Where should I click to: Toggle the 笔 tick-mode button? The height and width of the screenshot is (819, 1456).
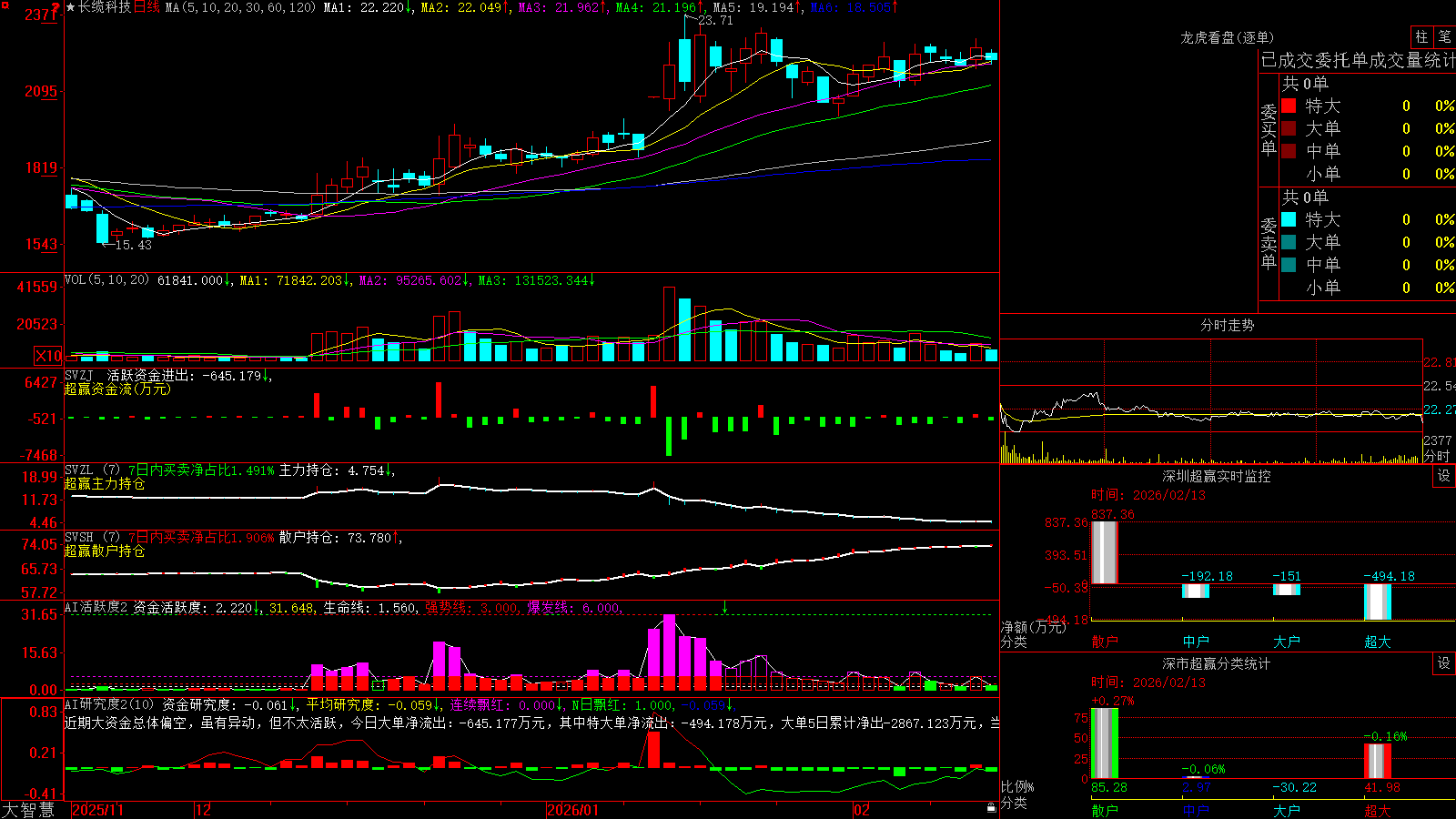click(x=1444, y=37)
